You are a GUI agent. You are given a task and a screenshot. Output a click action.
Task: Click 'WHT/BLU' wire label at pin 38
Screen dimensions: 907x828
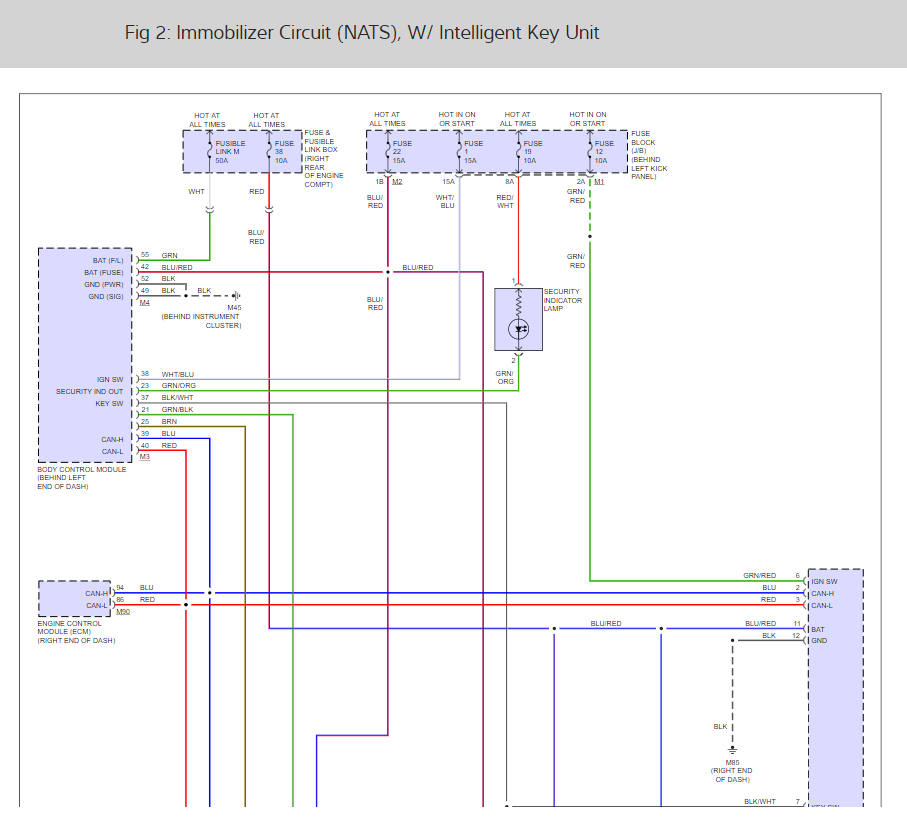coord(178,374)
